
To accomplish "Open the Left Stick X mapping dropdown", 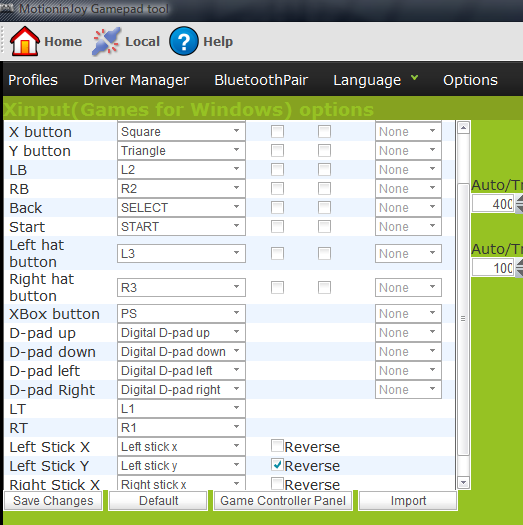I will pyautogui.click(x=181, y=446).
